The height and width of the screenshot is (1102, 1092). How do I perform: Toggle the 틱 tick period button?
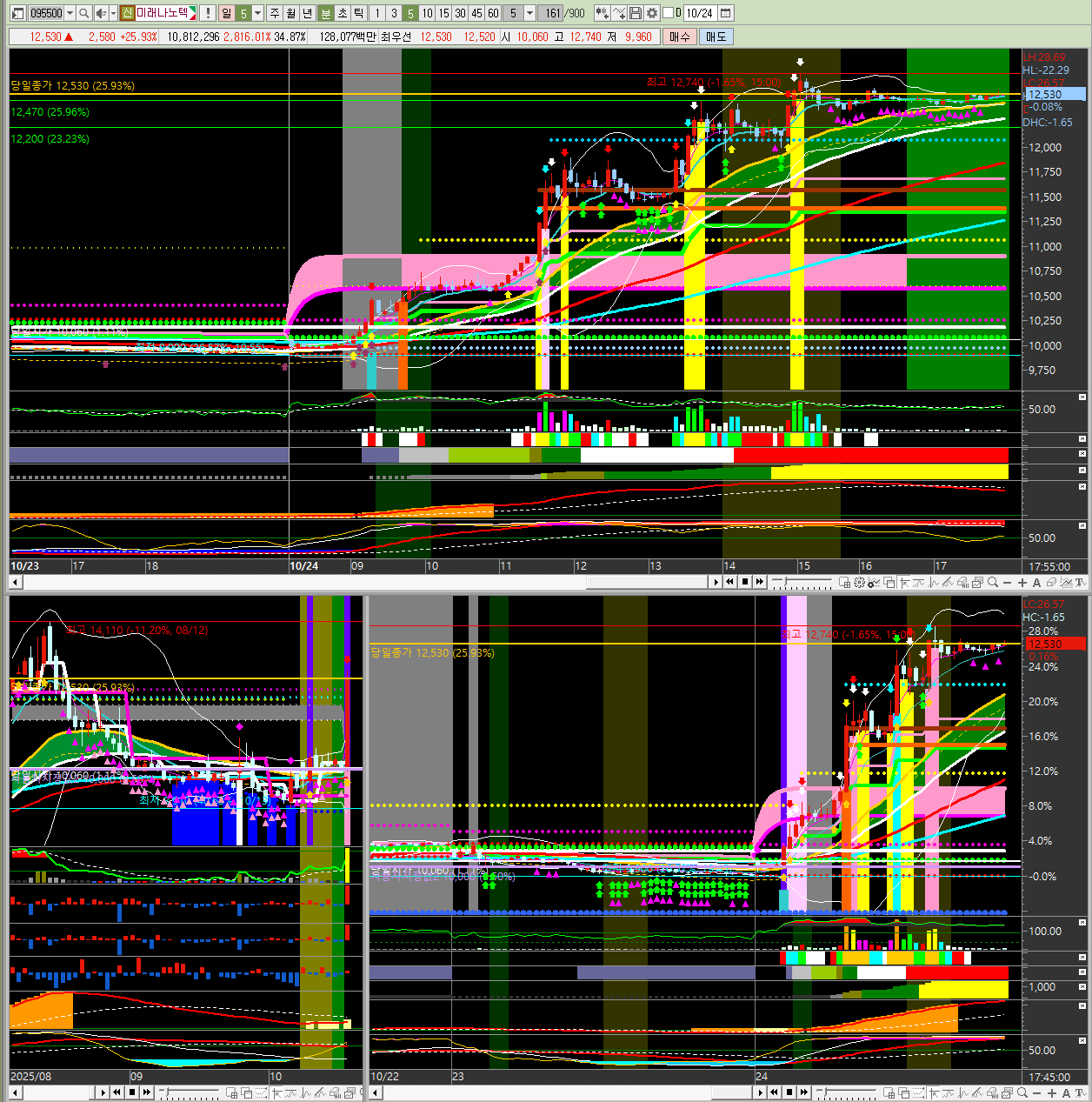[358, 13]
